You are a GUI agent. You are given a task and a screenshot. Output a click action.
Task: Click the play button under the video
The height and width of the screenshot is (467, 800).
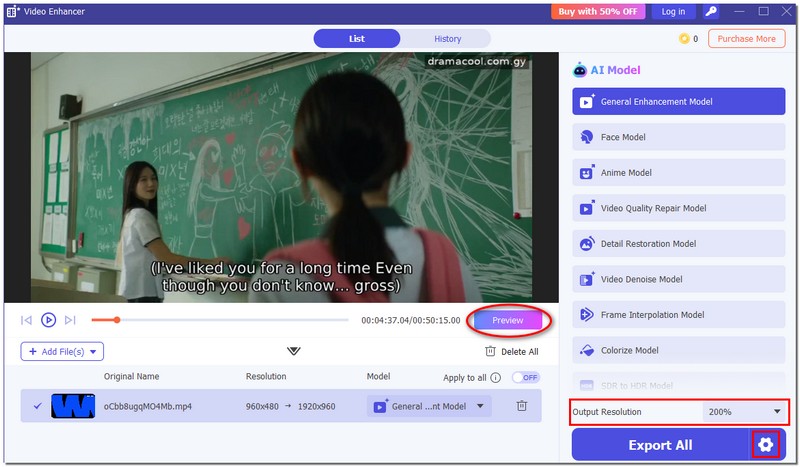[48, 320]
